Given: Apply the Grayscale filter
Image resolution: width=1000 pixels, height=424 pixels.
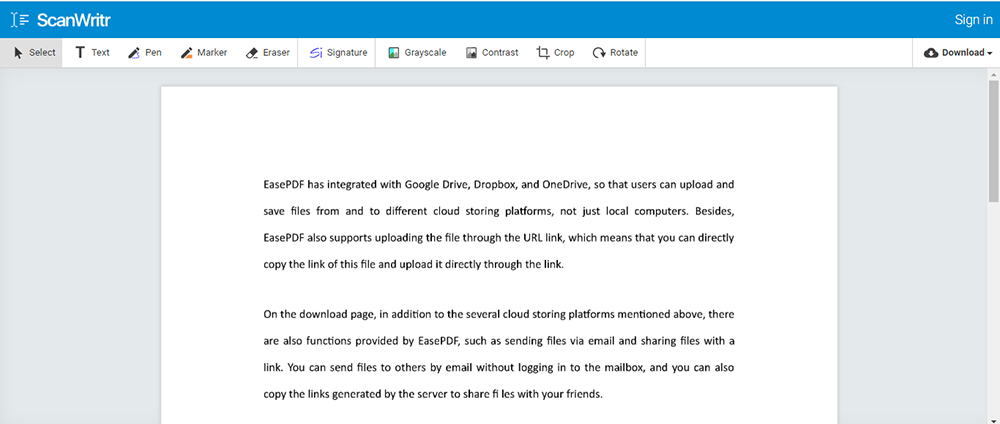Looking at the screenshot, I should [x=417, y=53].
